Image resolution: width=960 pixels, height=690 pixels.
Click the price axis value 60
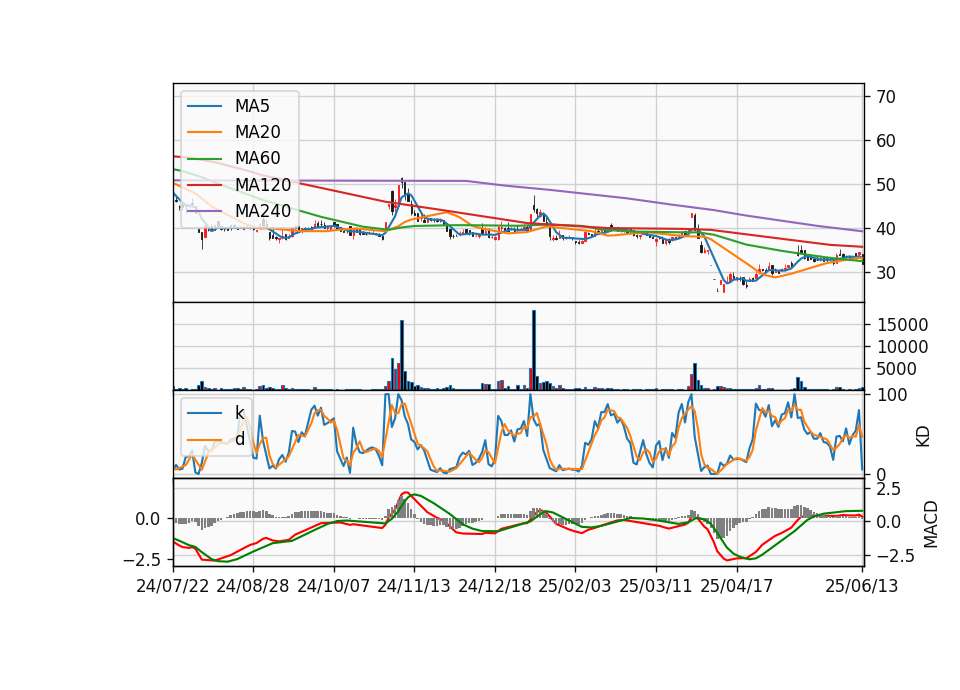(x=886, y=141)
